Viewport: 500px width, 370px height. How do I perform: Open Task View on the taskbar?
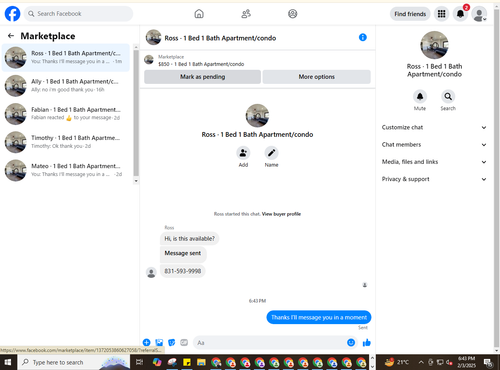(x=139, y=362)
